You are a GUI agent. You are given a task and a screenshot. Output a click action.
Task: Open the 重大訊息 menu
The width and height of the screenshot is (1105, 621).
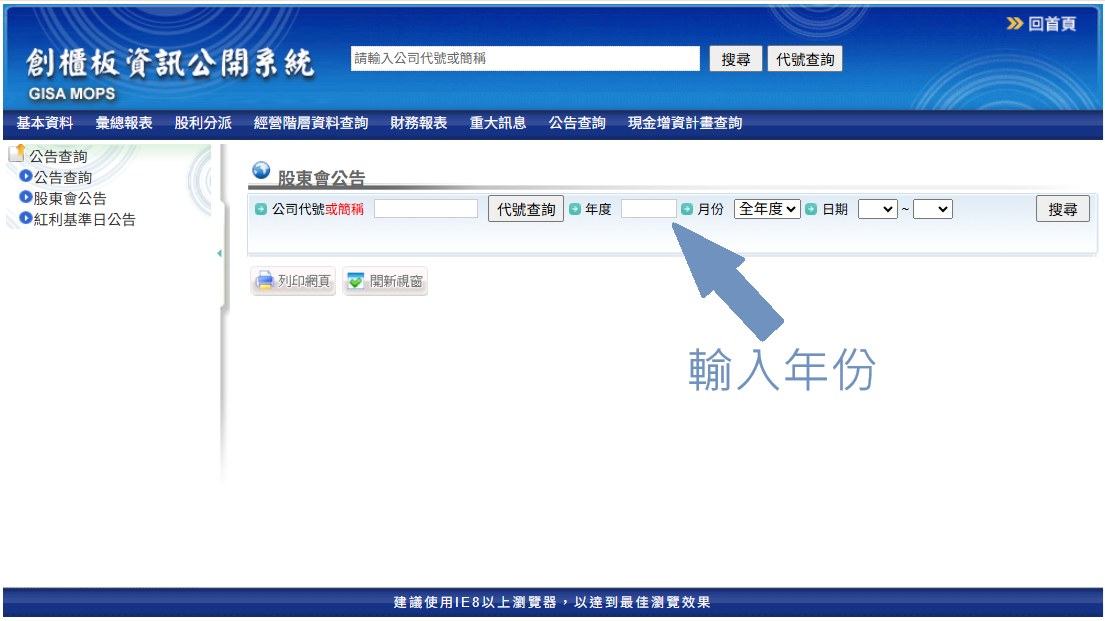498,123
